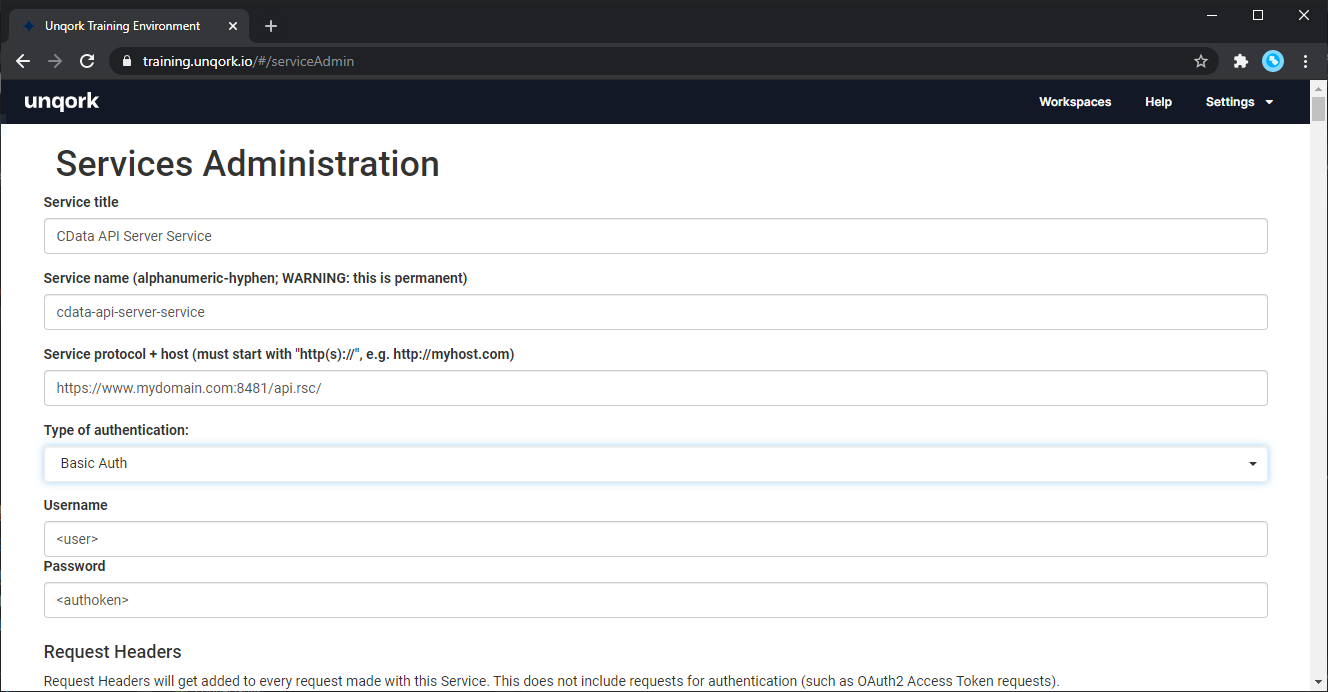Click the Username input field
This screenshot has height=692, width=1328.
pos(655,539)
